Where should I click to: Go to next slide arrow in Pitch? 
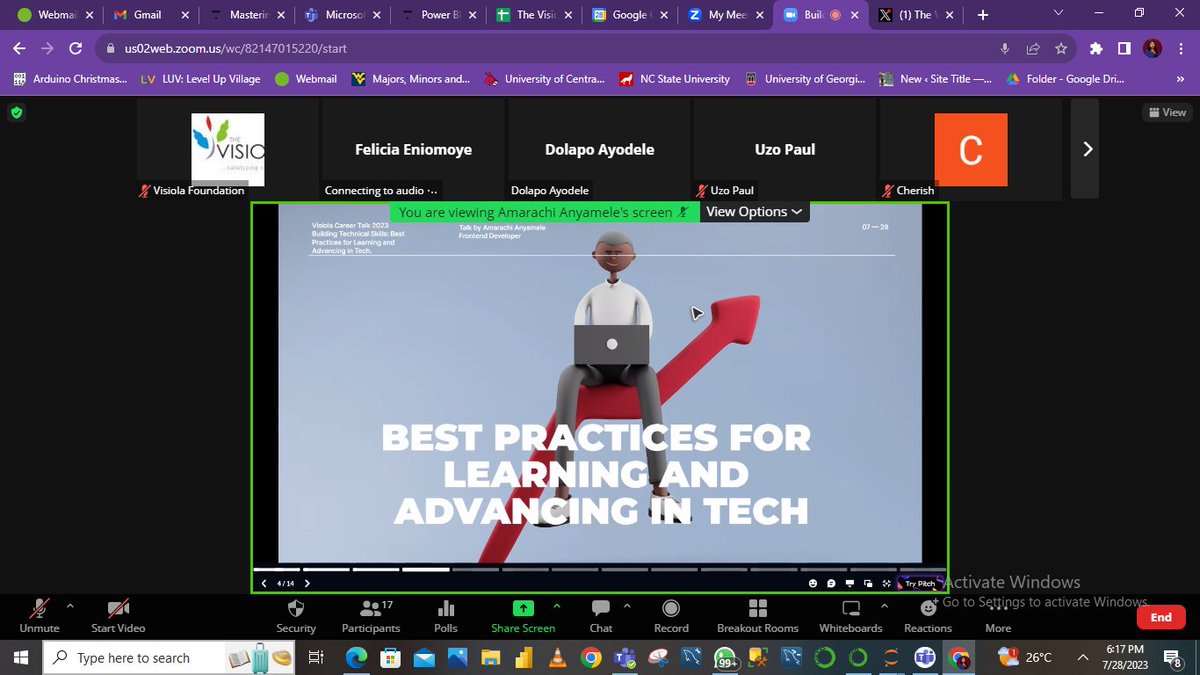click(307, 583)
